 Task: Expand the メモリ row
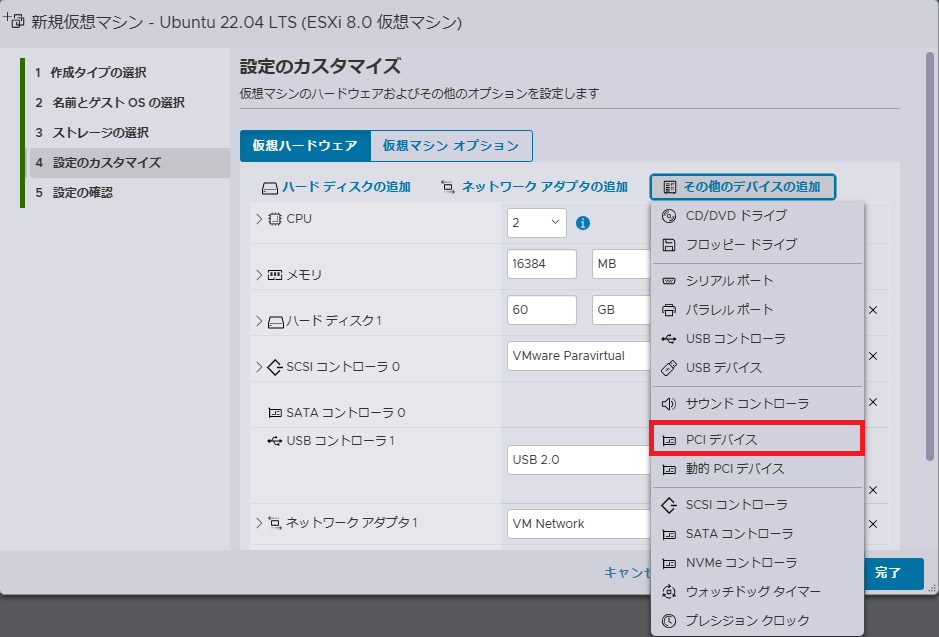259,275
